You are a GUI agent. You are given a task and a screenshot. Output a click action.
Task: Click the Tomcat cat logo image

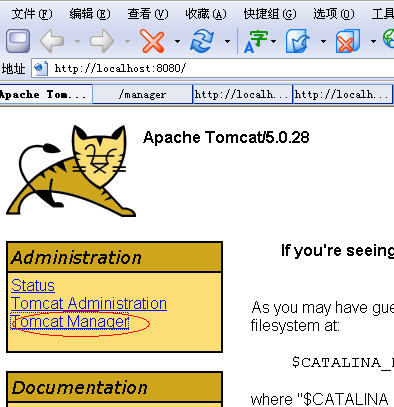[x=71, y=171]
